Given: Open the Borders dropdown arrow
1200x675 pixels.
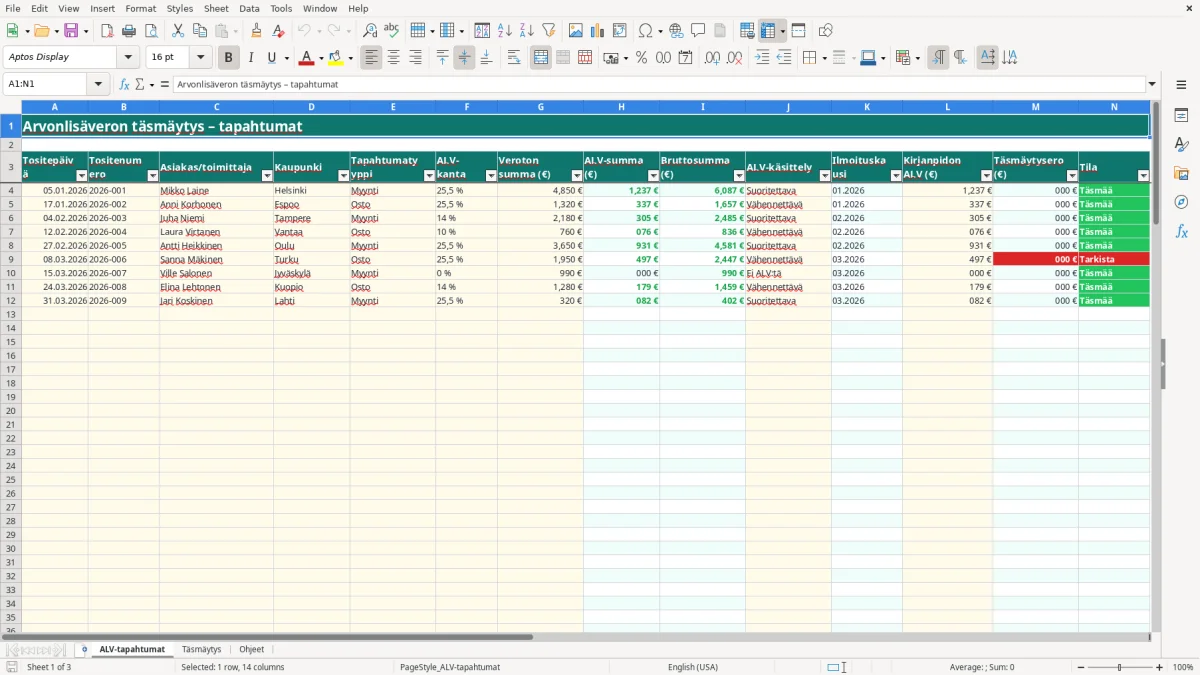Looking at the screenshot, I should [824, 58].
